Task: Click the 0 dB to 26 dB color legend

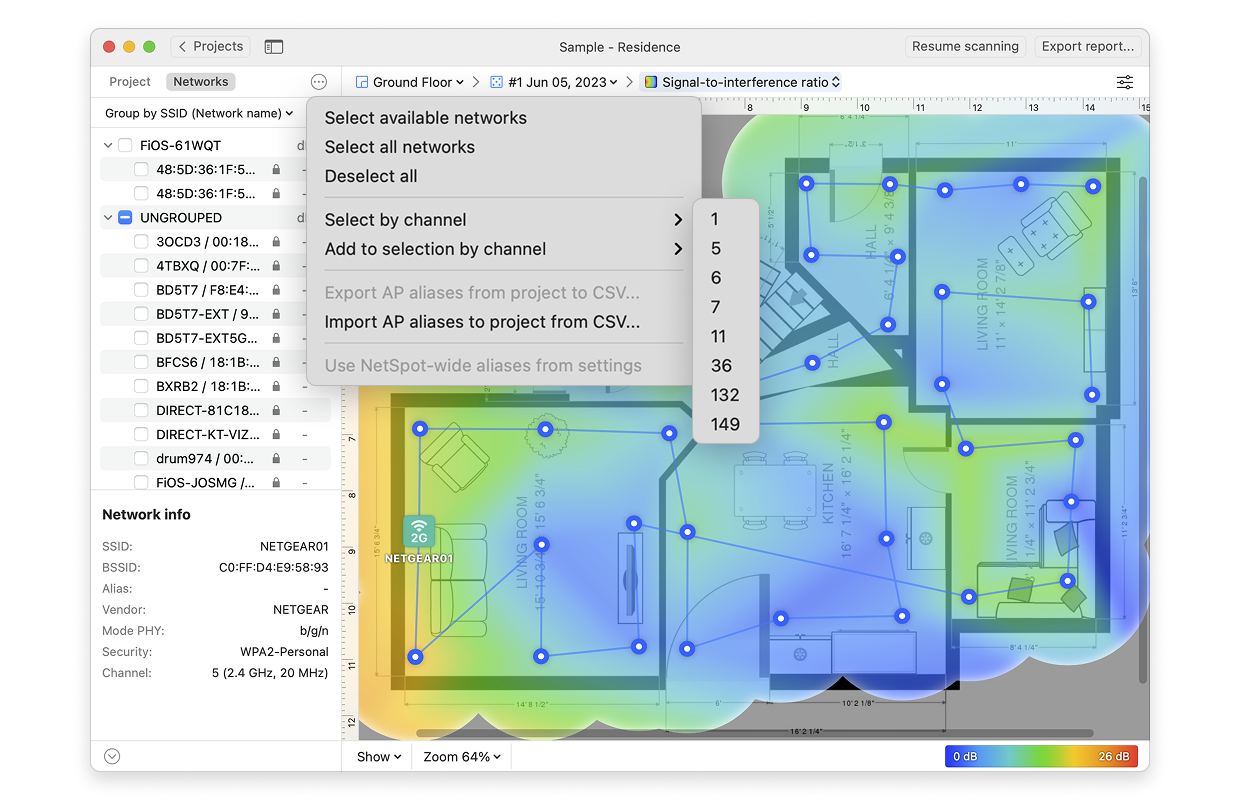Action: point(1041,756)
